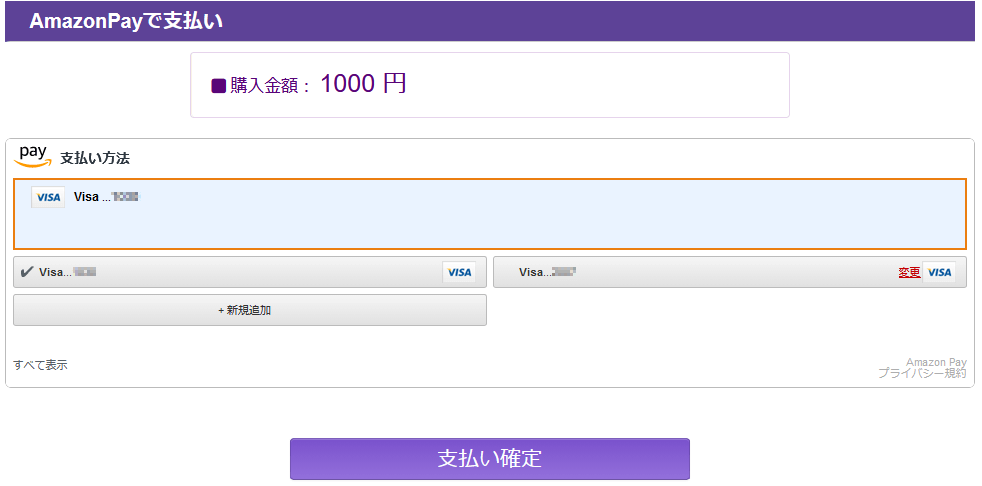The image size is (982, 486).
Task: Click the gray Amazon Pay footer text
Action: [936, 362]
